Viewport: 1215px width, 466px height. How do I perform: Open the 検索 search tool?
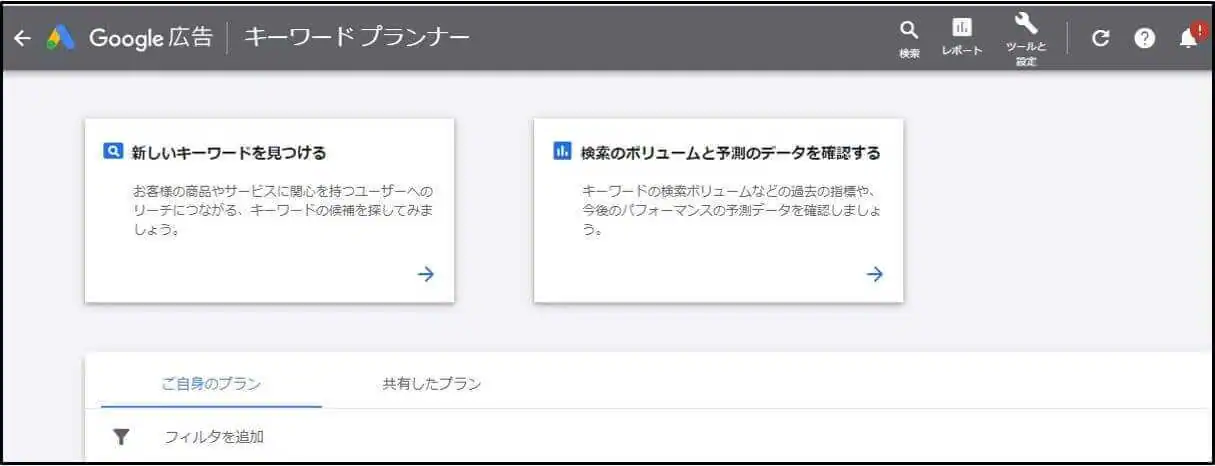(x=909, y=39)
